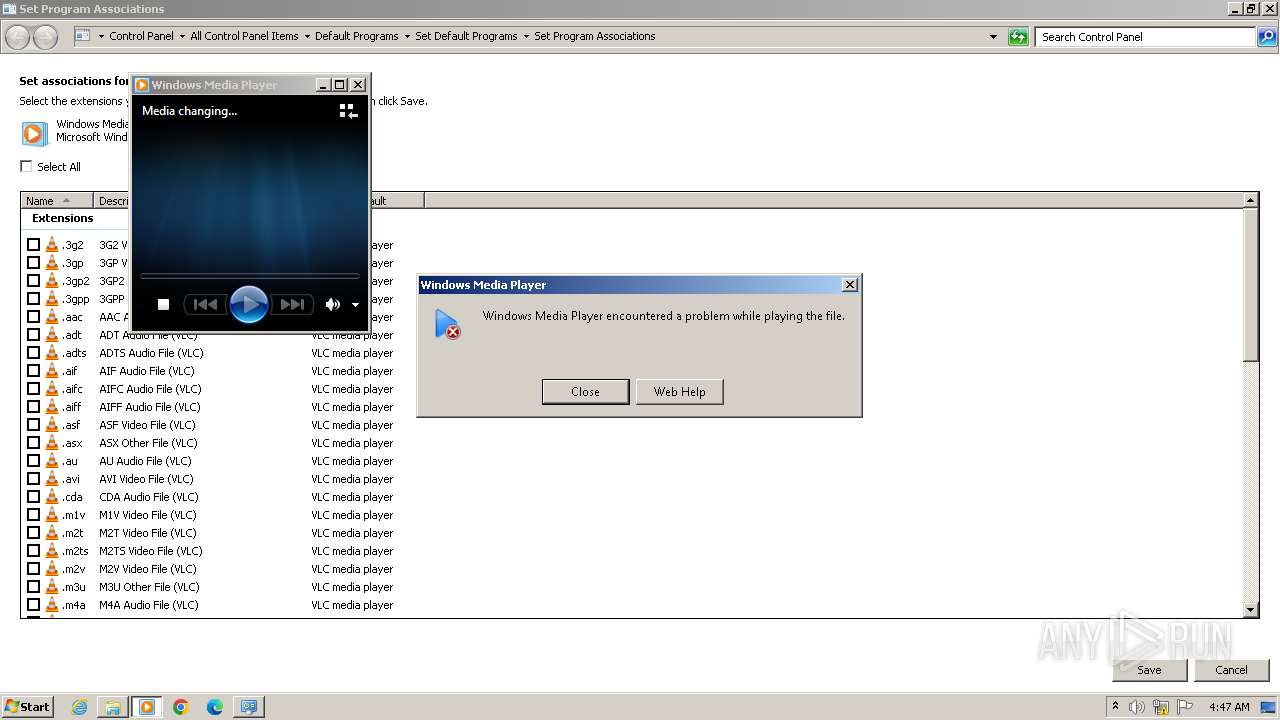Open address bar history dropdown
Screen dimensions: 1280x720
(x=993, y=37)
